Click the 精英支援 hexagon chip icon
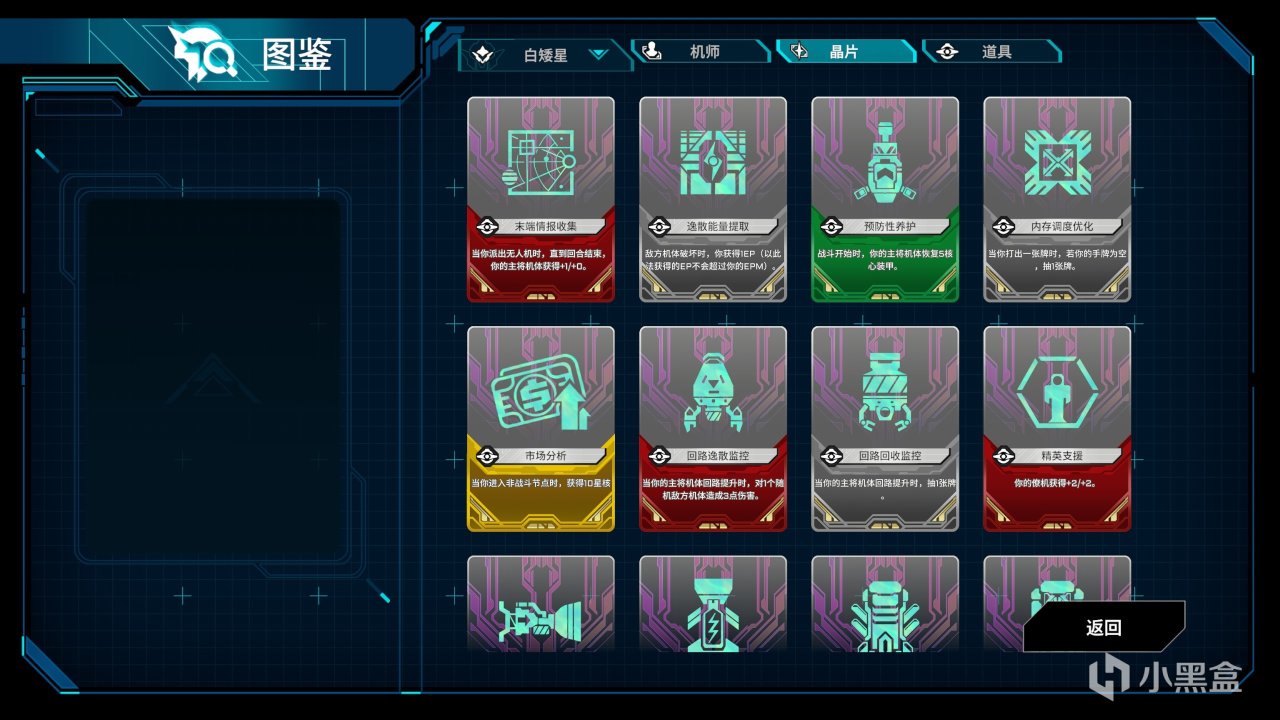The width and height of the screenshot is (1280, 720). 1057,390
